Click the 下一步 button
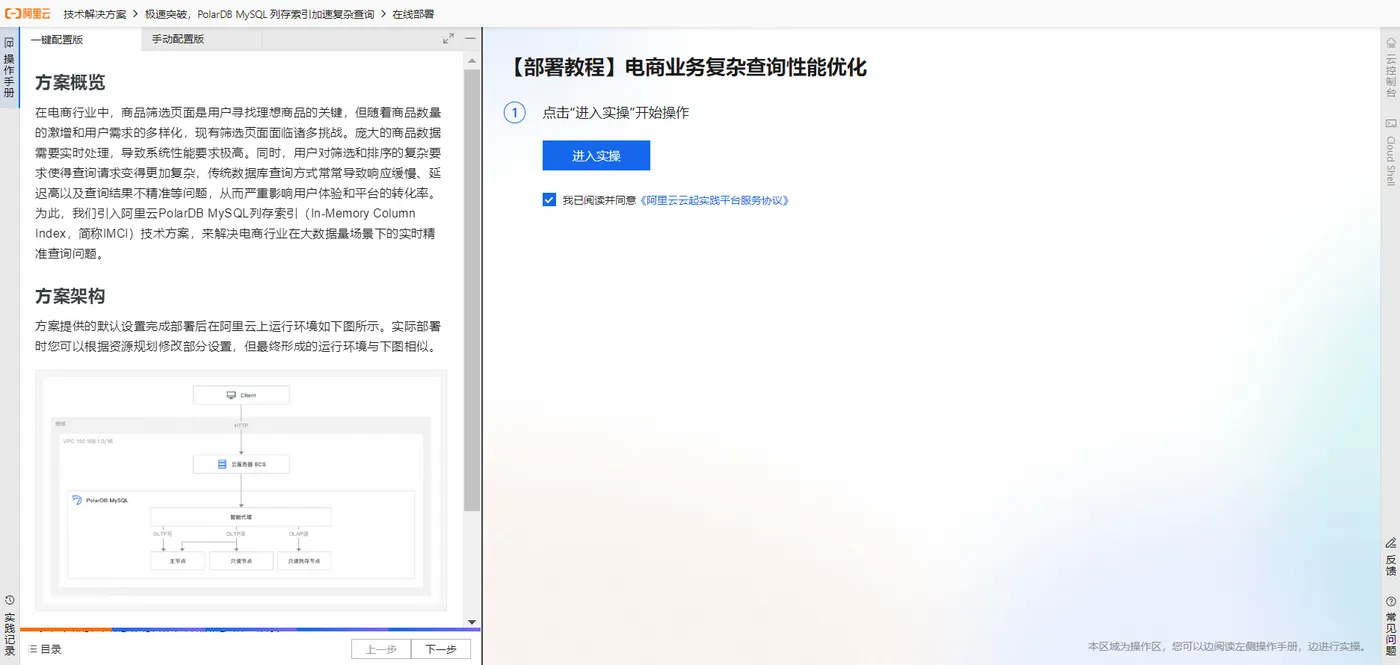The width and height of the screenshot is (1400, 665). pyautogui.click(x=441, y=649)
